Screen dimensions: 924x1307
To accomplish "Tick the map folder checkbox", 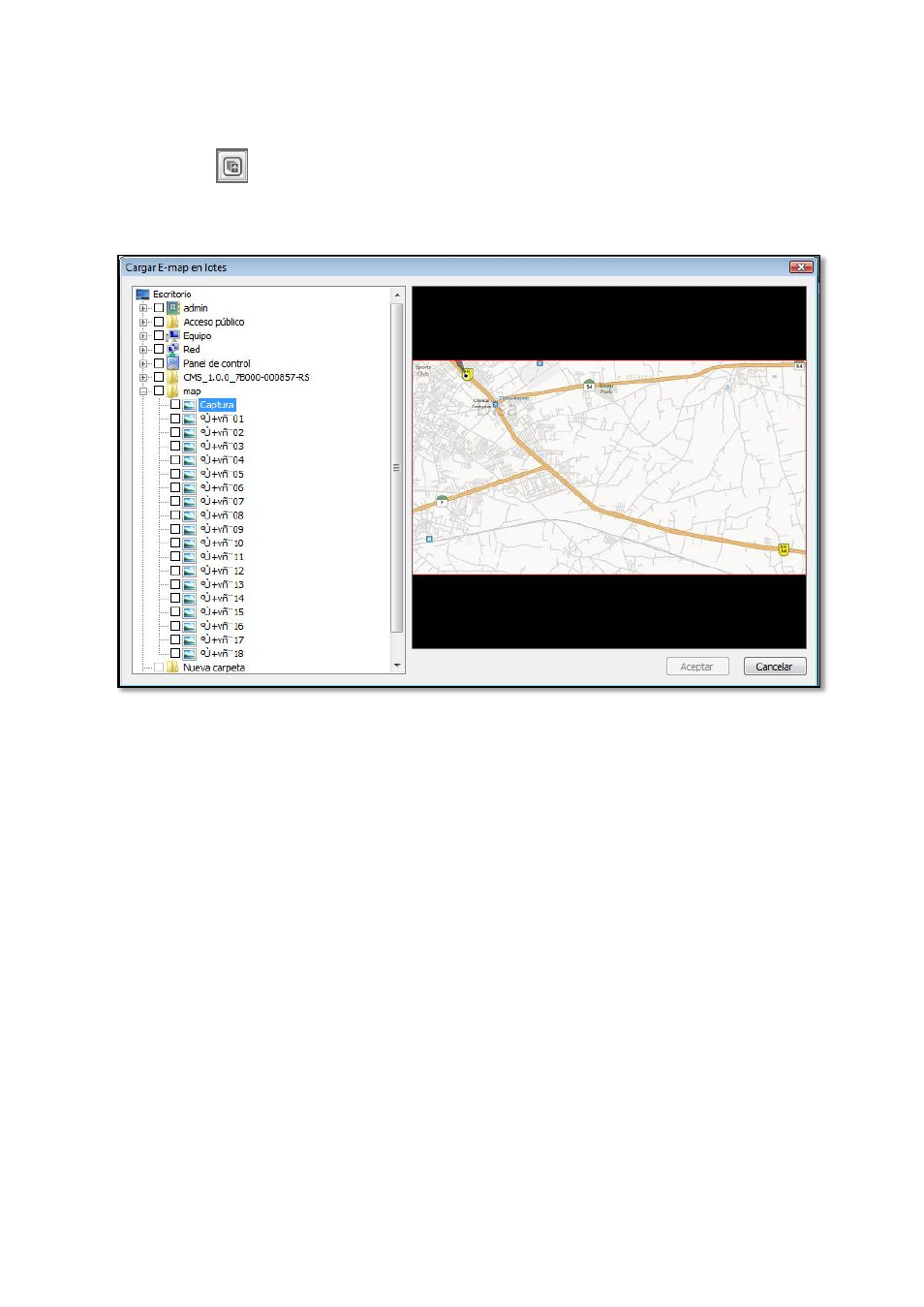I will click(x=159, y=391).
